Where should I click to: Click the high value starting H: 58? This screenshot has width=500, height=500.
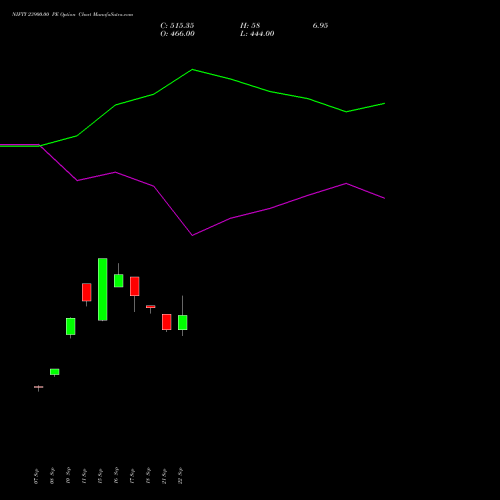point(250,26)
